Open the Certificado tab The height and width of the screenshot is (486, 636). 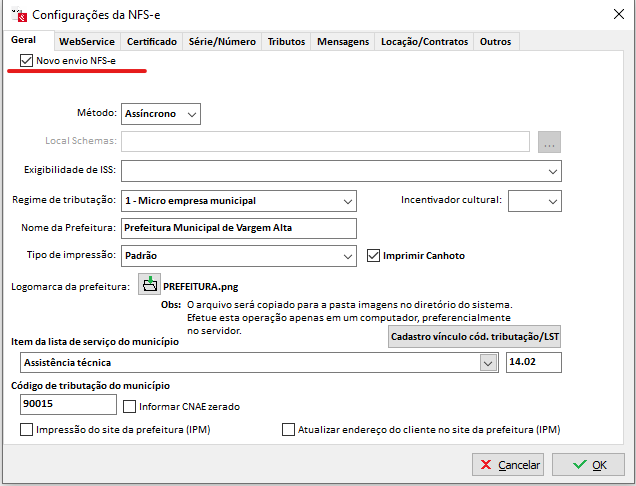point(152,42)
